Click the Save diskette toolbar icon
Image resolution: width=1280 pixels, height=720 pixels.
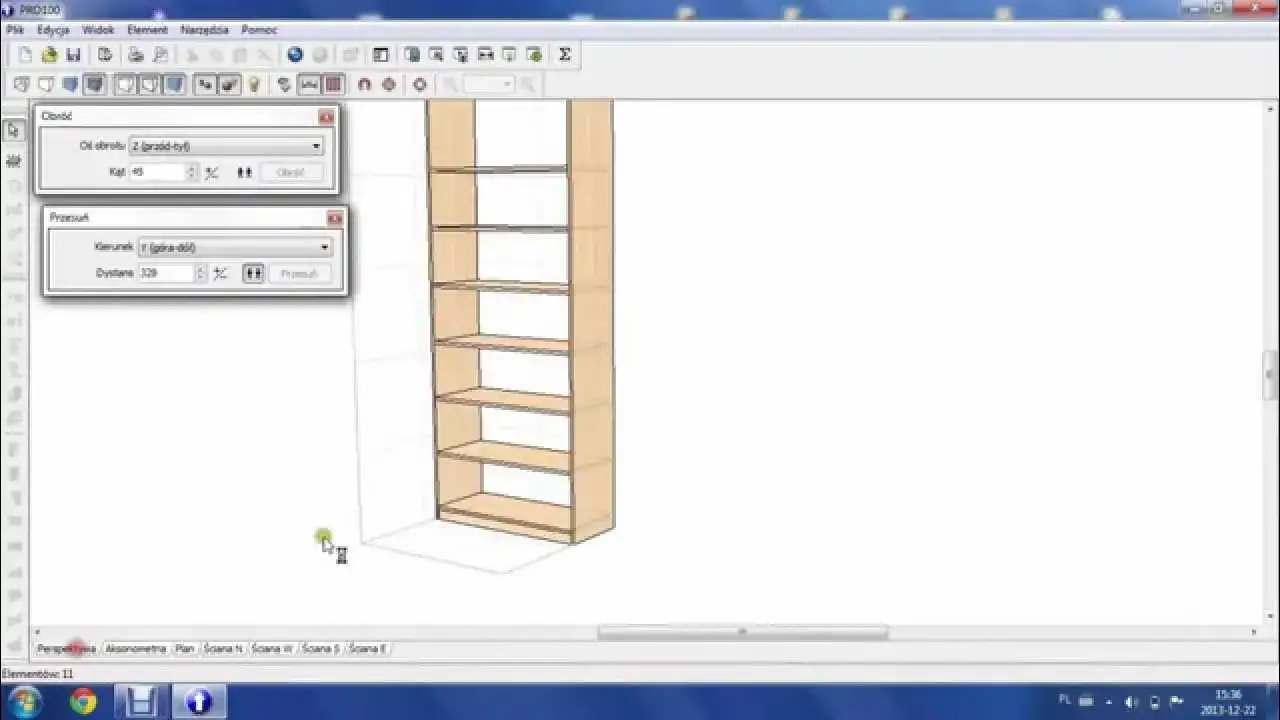point(72,55)
